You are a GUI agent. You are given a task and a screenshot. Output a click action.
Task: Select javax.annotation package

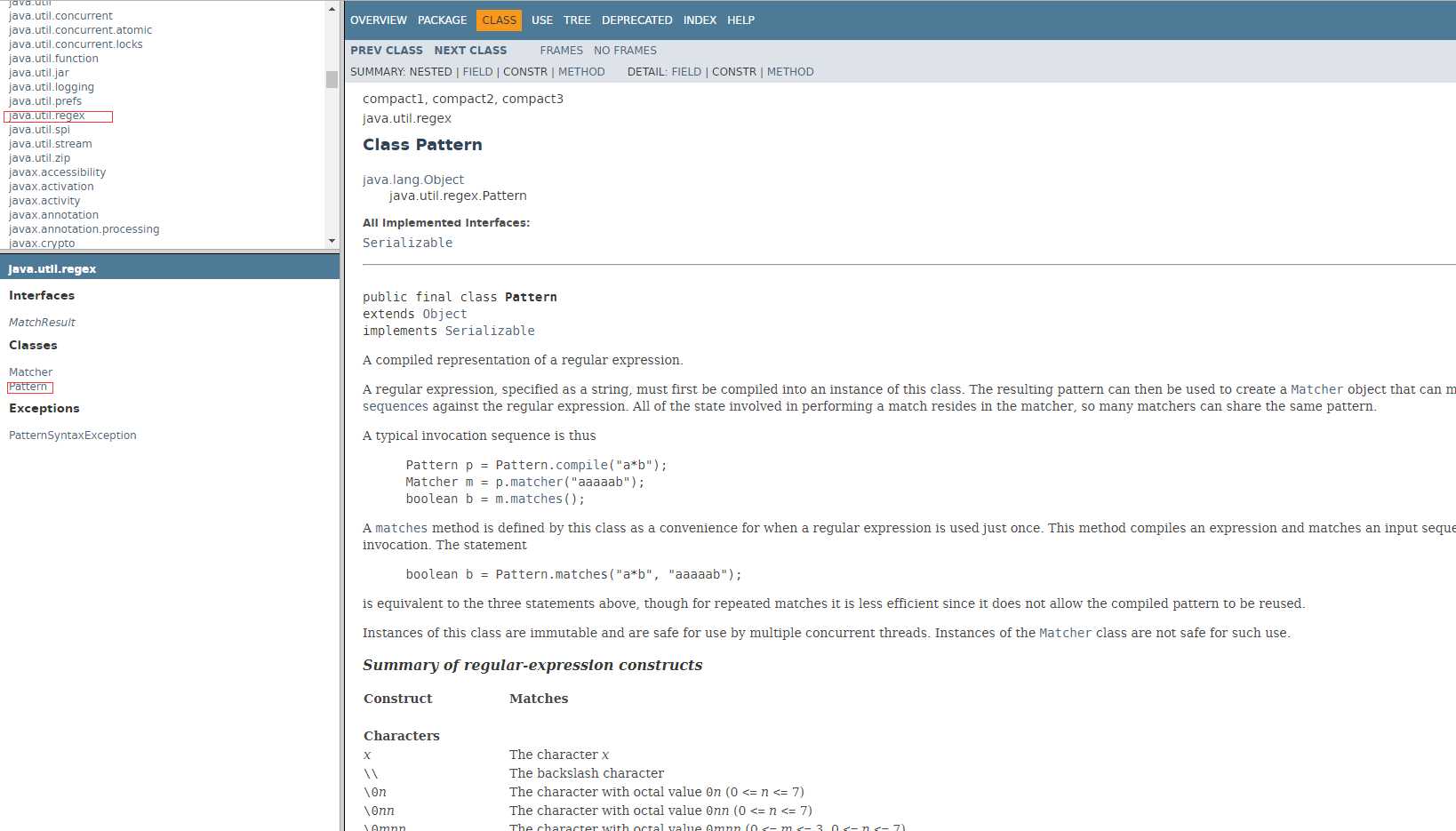pyautogui.click(x=53, y=215)
